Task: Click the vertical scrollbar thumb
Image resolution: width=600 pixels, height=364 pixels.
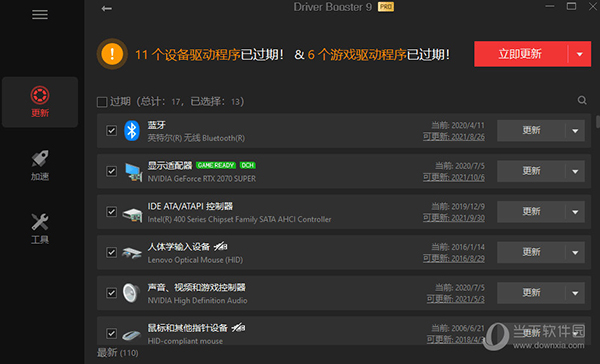Action: 598,122
